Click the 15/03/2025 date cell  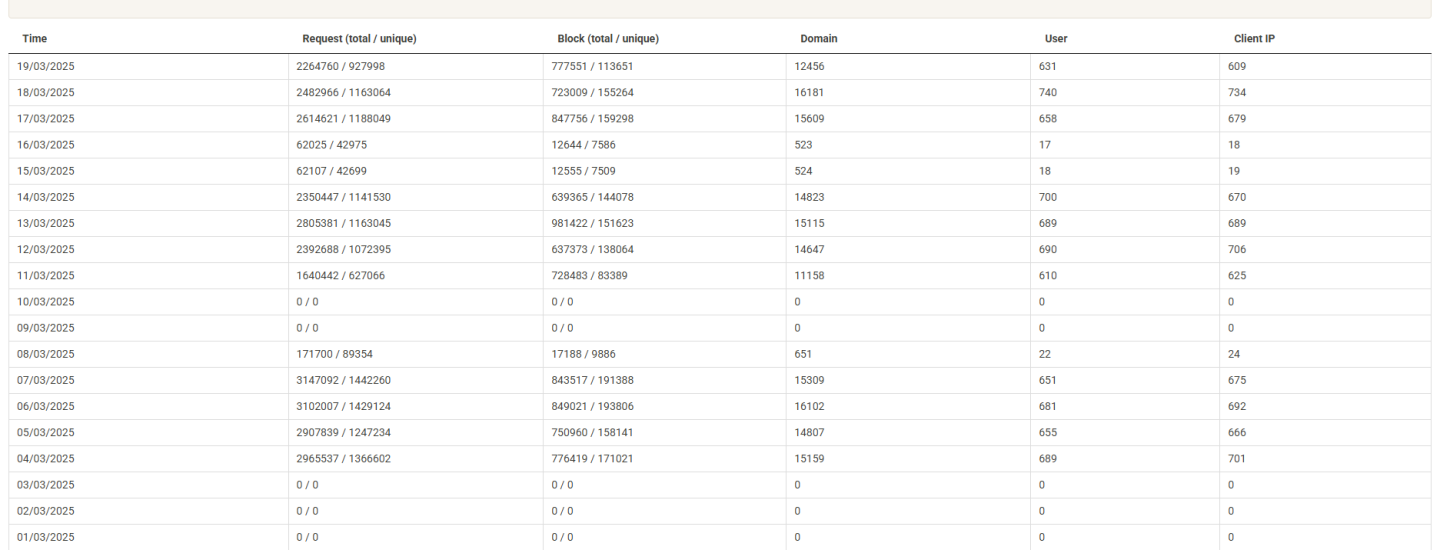46,171
